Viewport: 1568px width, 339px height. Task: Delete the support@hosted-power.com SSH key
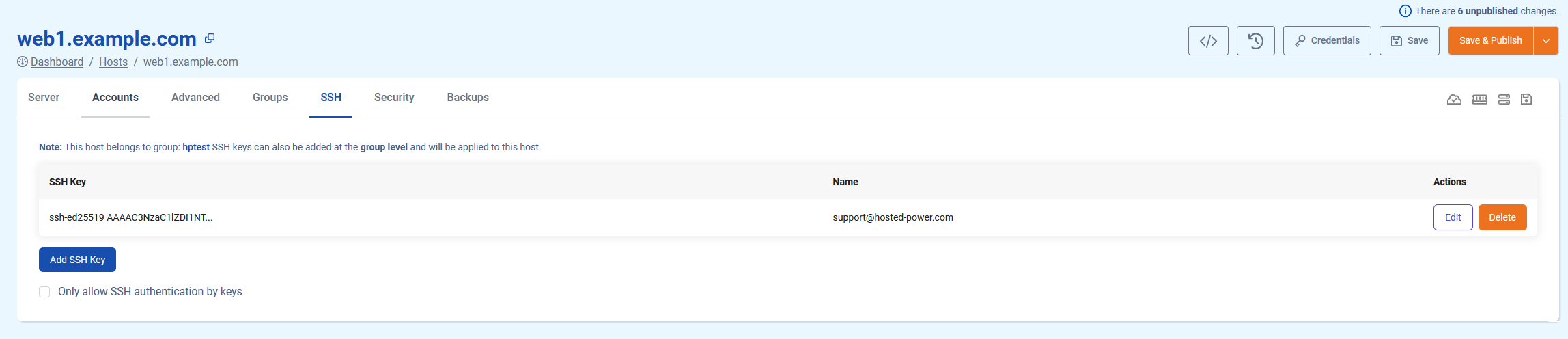[1502, 217]
